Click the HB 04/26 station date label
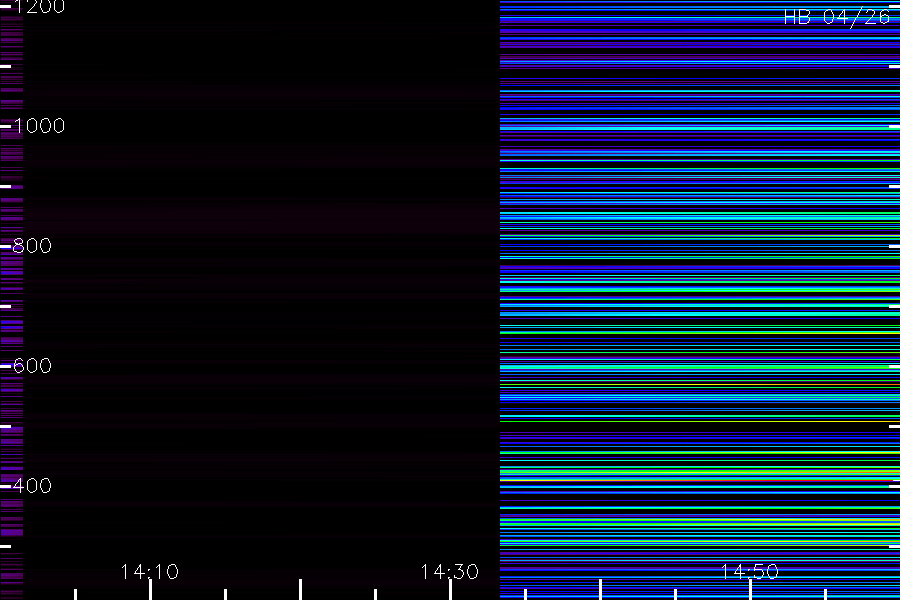This screenshot has height=600, width=900. [x=837, y=17]
